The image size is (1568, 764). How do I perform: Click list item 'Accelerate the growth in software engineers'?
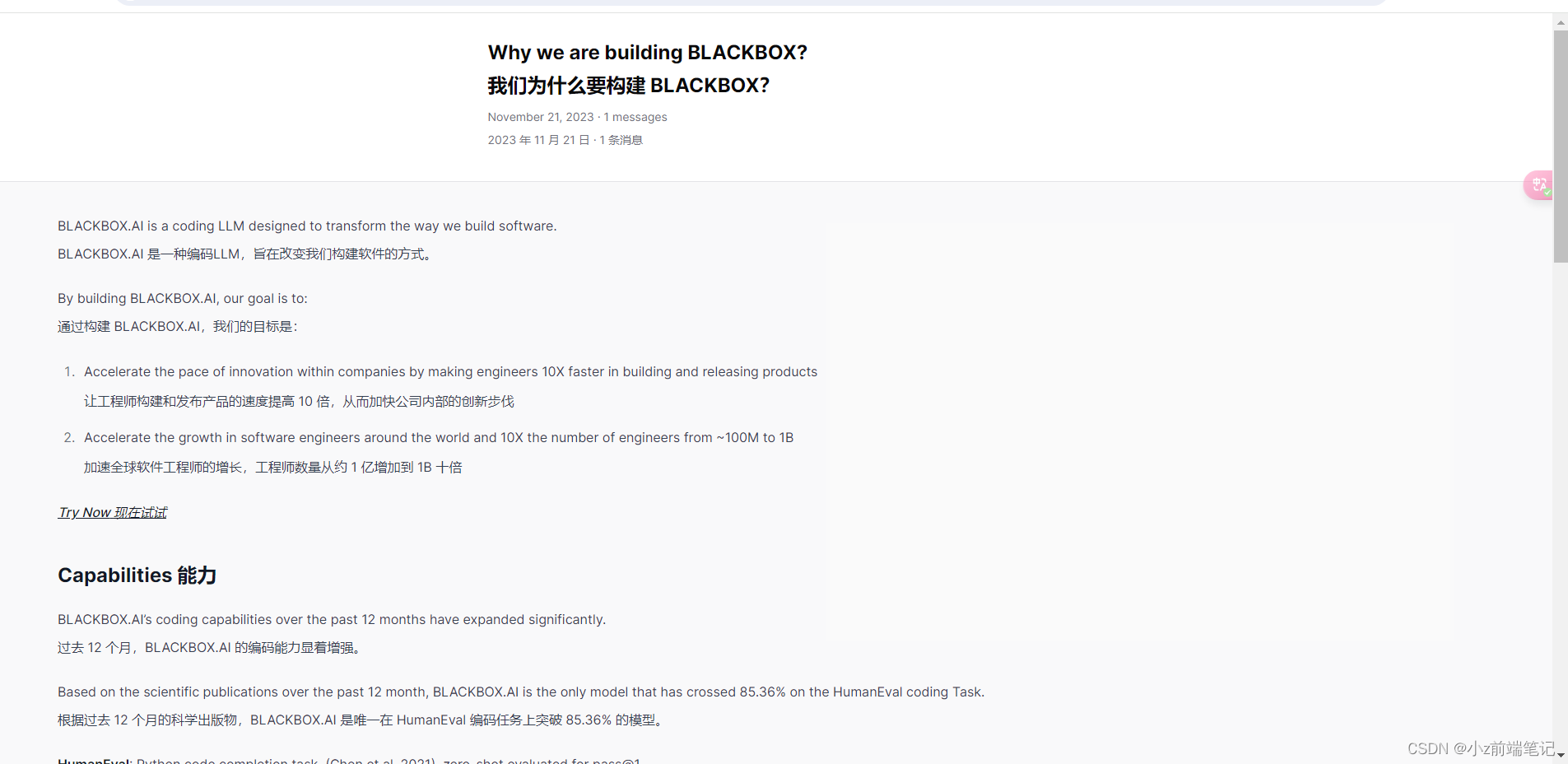coord(439,438)
